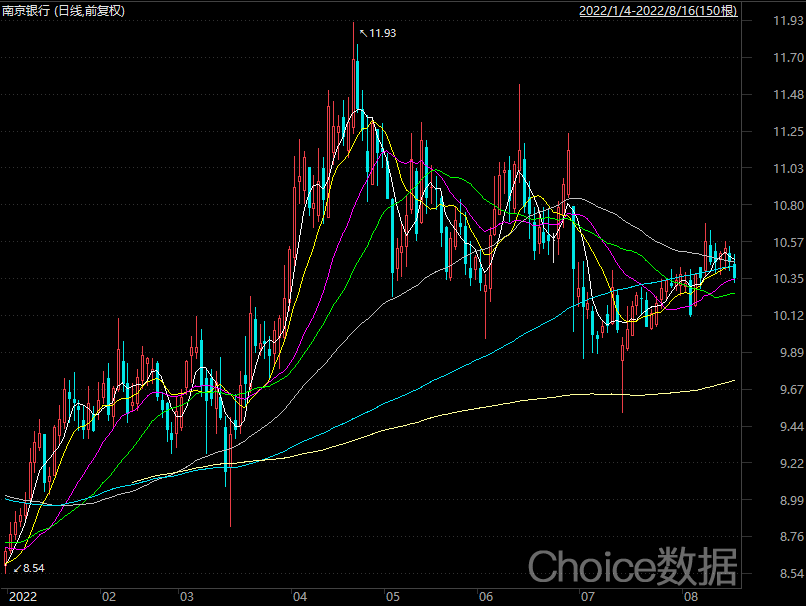Click the Choice数据 watermark logo
Screen dimensions: 806x606
coord(632,567)
